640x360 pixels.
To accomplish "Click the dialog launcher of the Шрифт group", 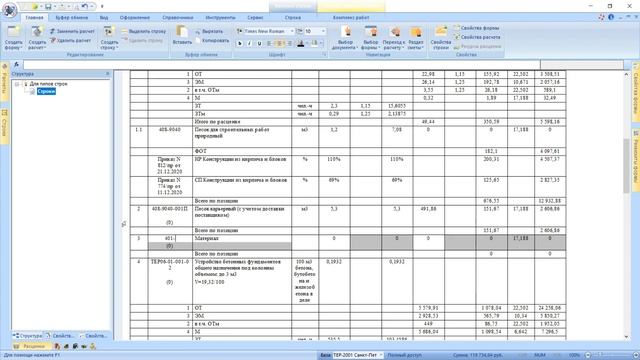I will 324,54.
